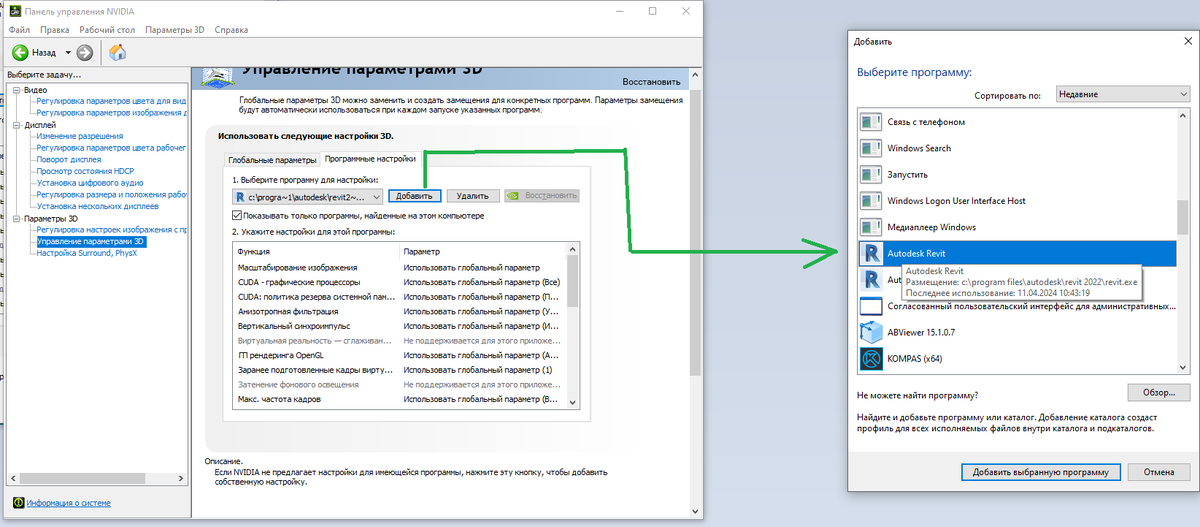Open Информация о системе link
1200x527 pixels.
point(68,503)
